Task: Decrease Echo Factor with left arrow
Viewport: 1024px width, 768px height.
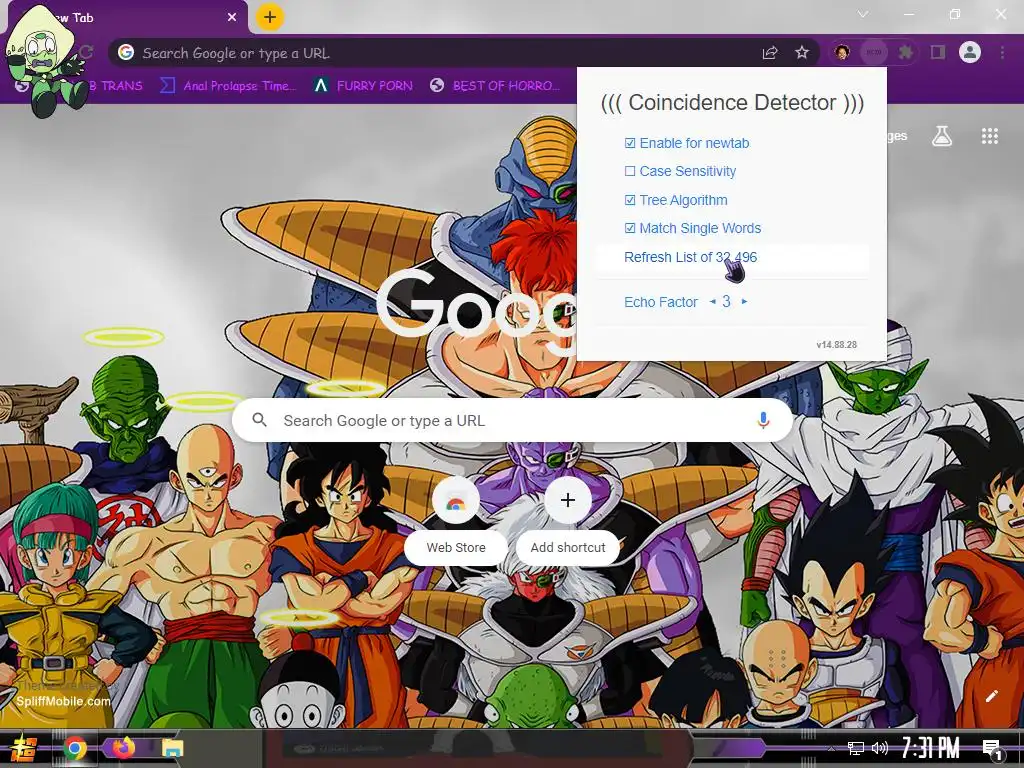Action: pos(712,302)
